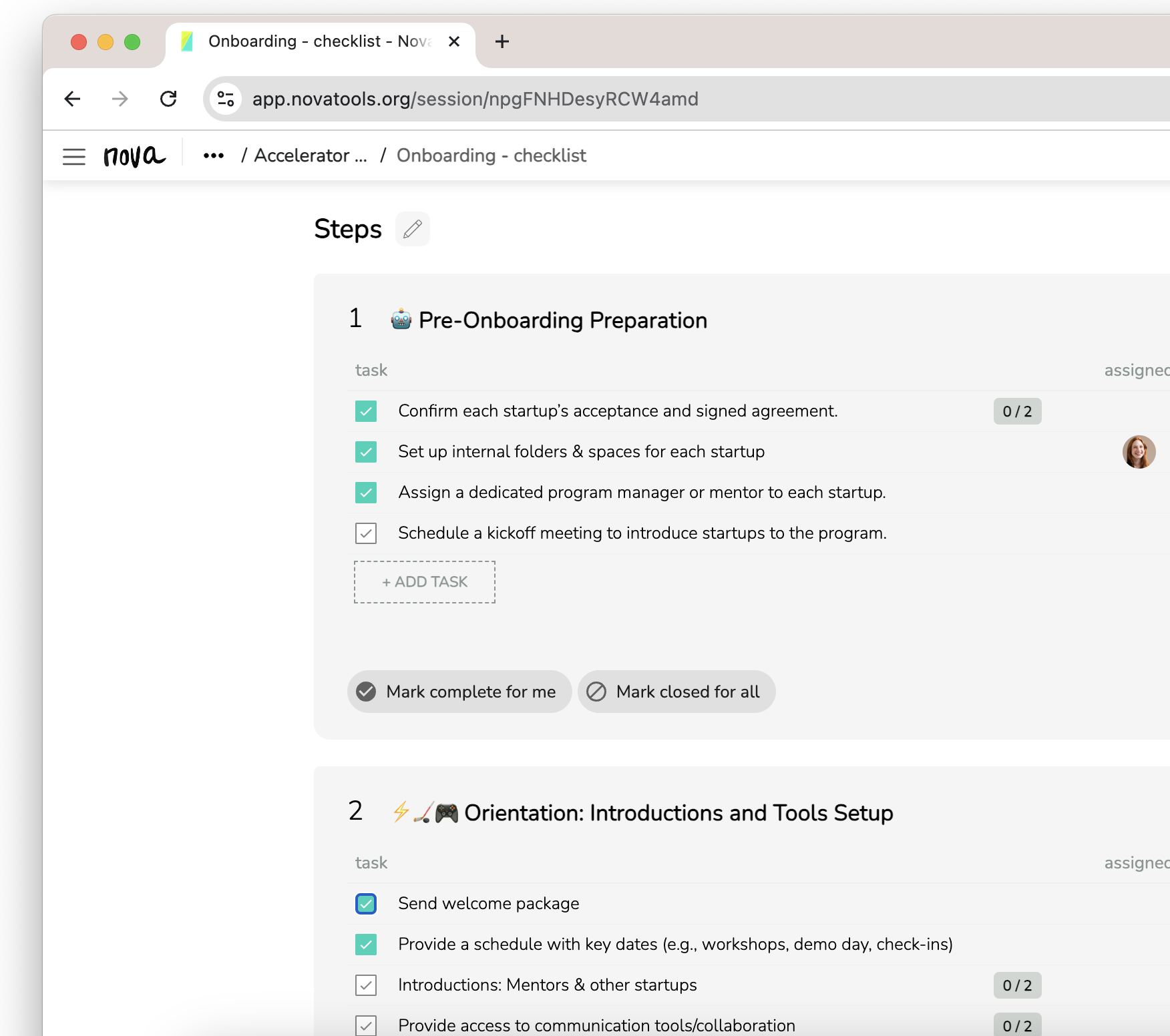The width and height of the screenshot is (1170, 1036).
Task: Open site information icon in address bar
Action: click(x=226, y=99)
